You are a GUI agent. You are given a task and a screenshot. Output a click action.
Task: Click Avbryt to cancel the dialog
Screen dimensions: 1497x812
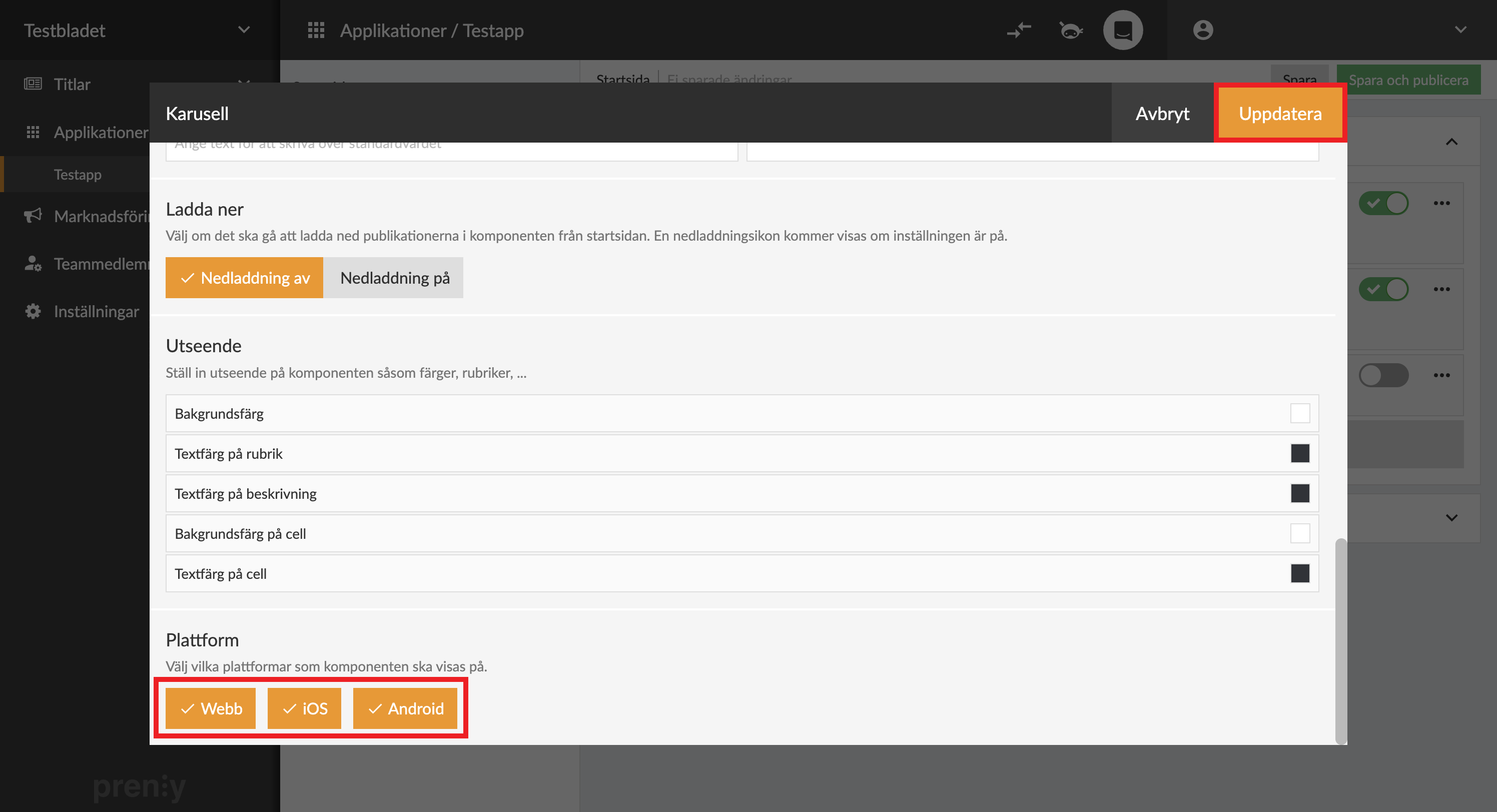(1162, 114)
